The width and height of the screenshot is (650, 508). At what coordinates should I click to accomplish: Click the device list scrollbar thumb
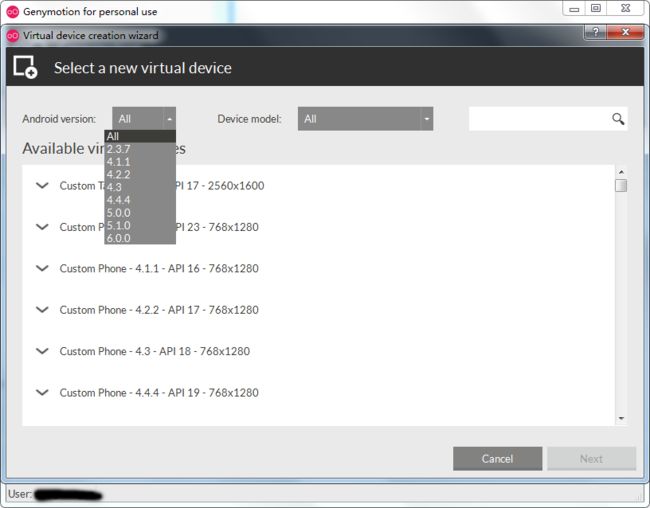(621, 185)
